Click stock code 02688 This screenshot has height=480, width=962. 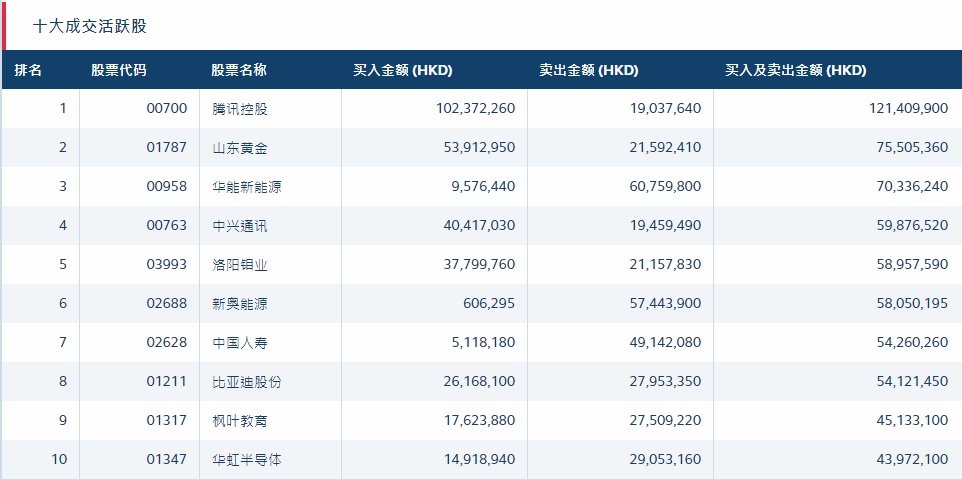pos(166,304)
